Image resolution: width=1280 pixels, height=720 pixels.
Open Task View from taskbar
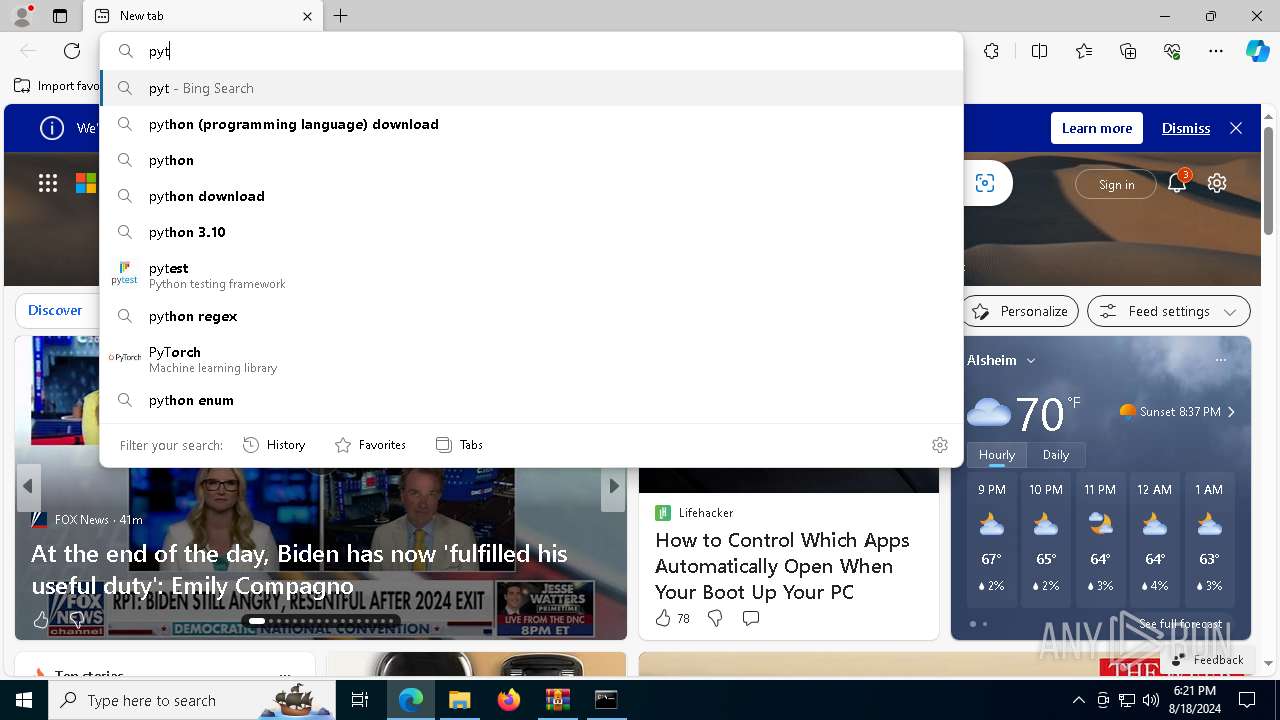click(x=360, y=700)
